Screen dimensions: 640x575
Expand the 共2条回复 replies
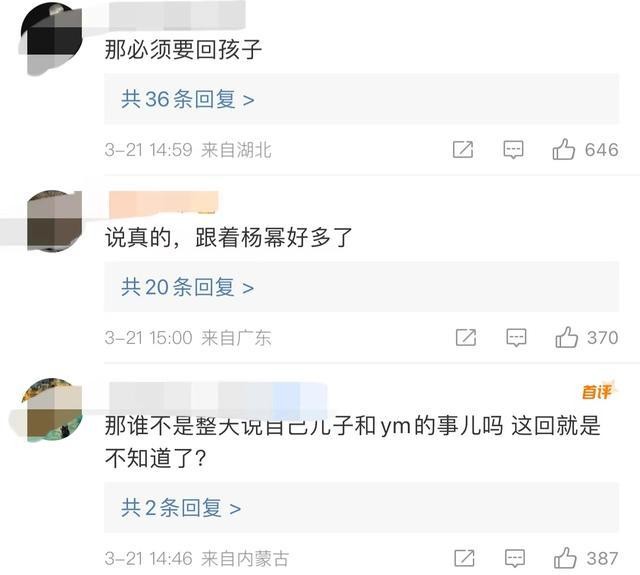181,508
